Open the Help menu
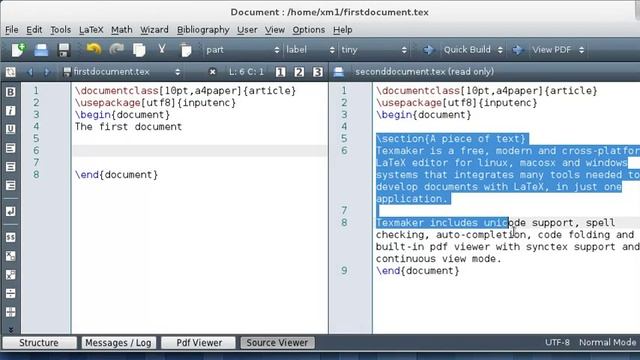 tap(342, 30)
